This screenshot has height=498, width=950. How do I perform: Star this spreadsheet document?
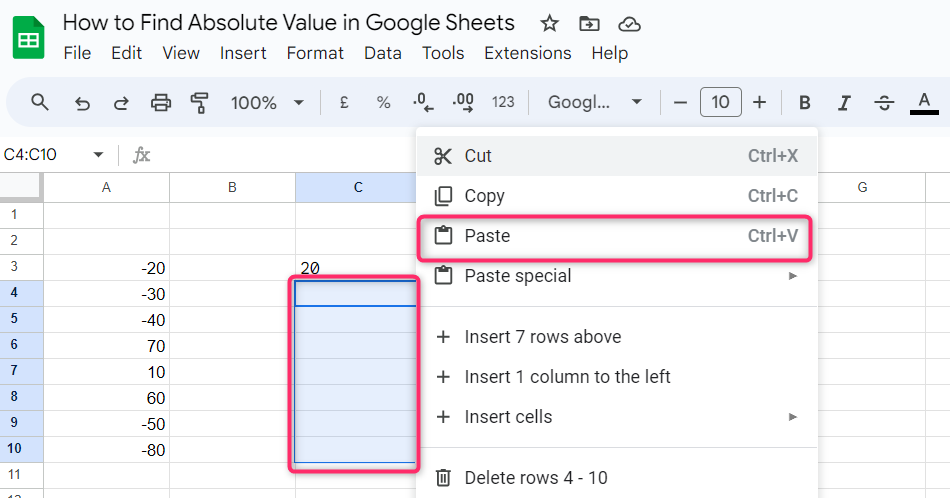point(549,23)
